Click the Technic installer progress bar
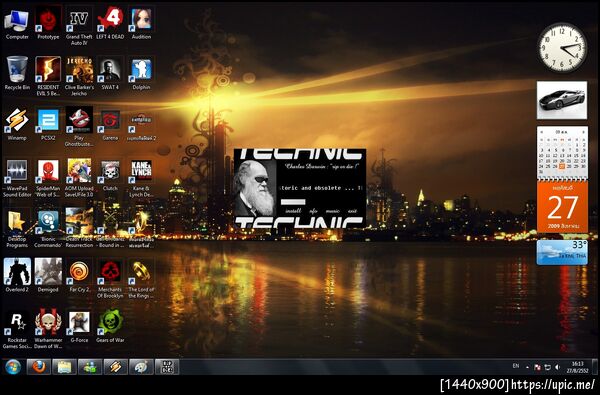 pos(293,202)
